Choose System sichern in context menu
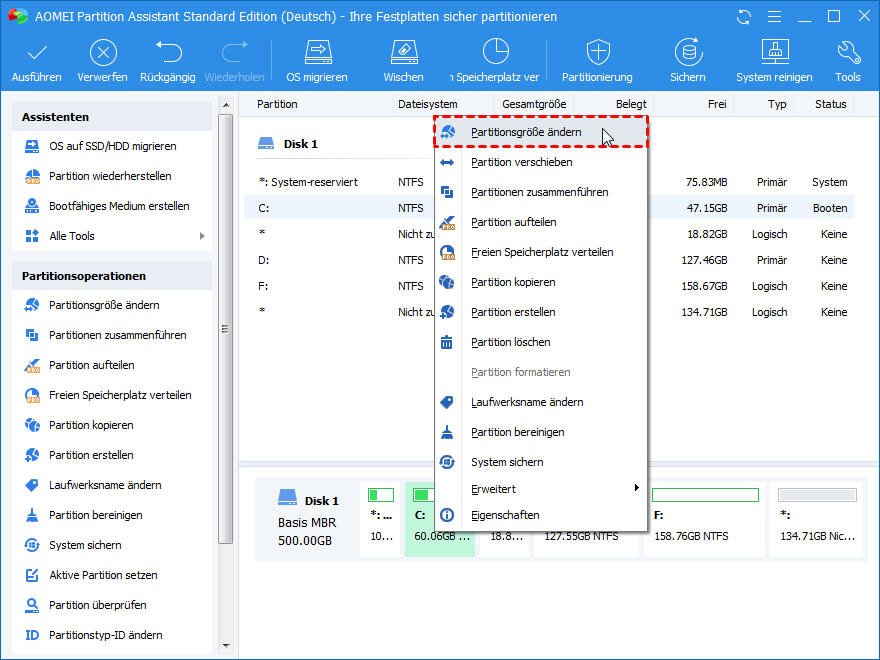880x660 pixels. click(x=541, y=462)
